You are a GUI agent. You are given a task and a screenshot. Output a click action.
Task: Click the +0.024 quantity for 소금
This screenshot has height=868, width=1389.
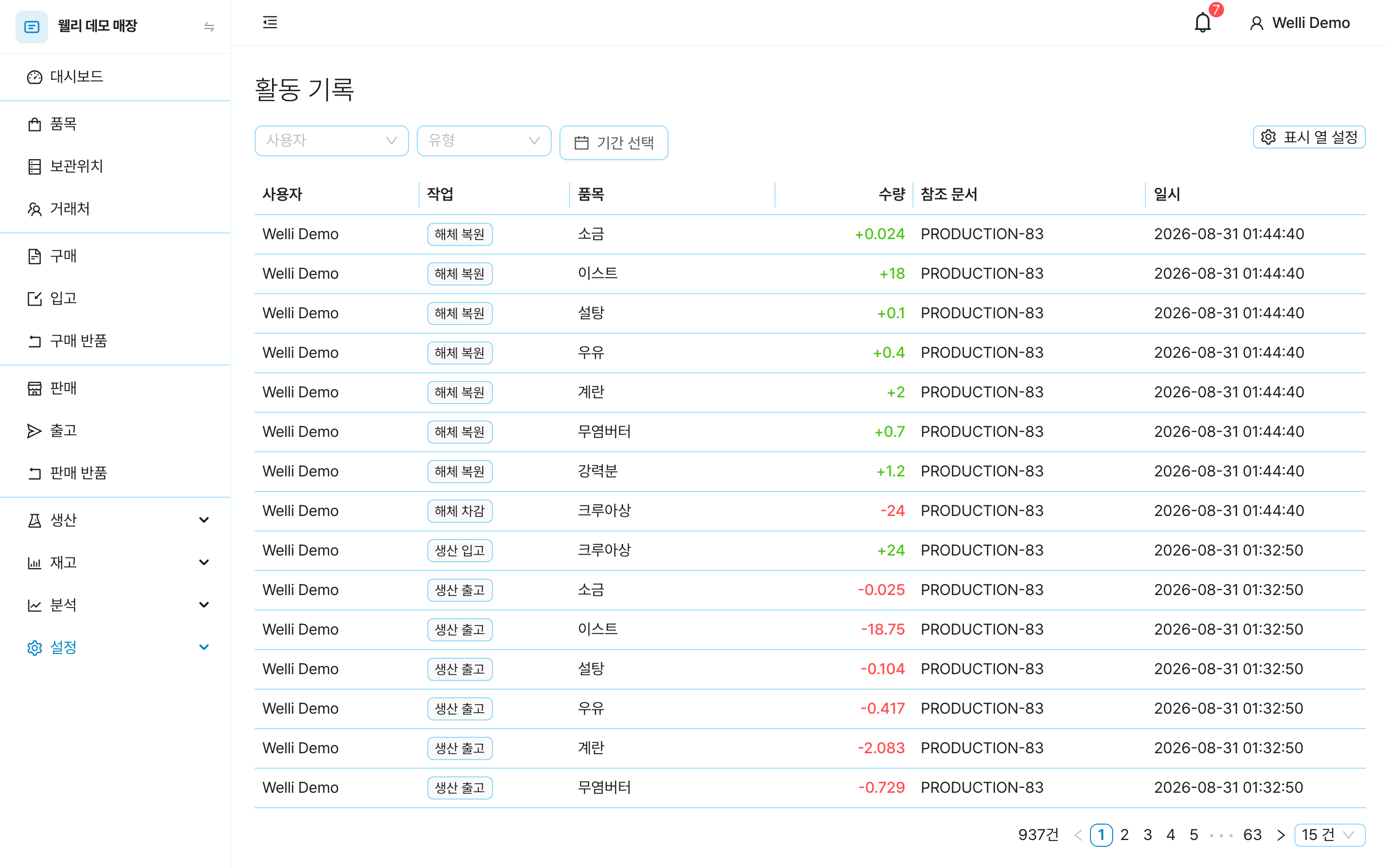(879, 234)
